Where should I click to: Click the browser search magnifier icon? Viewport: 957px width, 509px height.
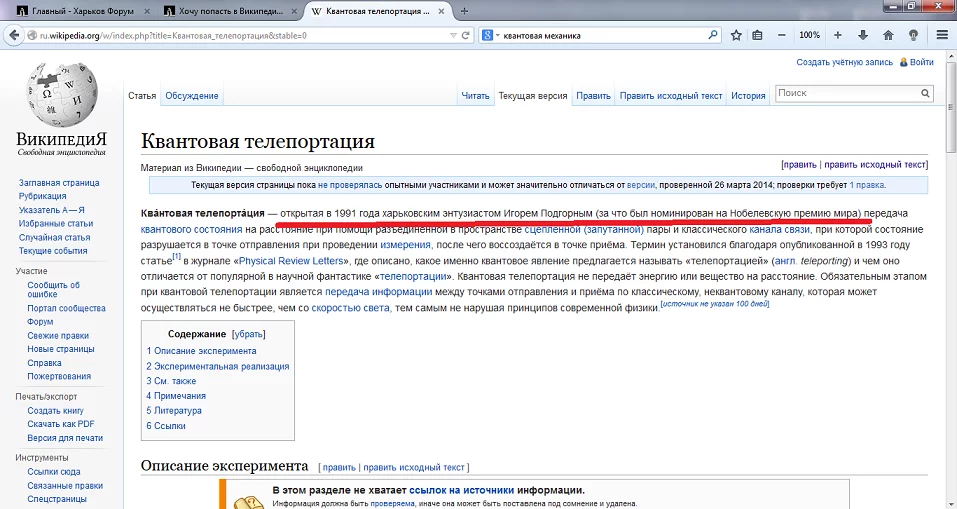pos(712,35)
